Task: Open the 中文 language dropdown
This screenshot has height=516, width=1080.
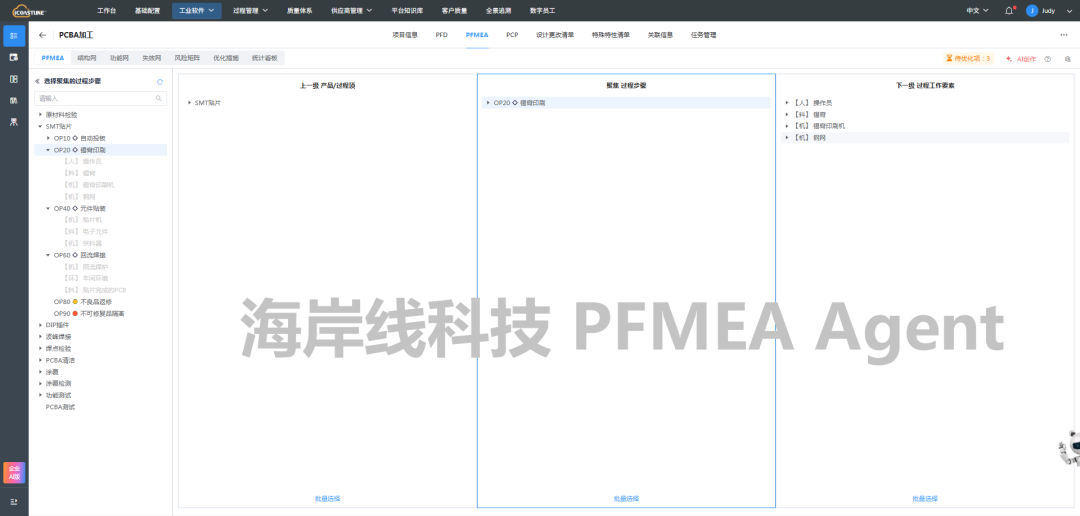Action: 977,10
